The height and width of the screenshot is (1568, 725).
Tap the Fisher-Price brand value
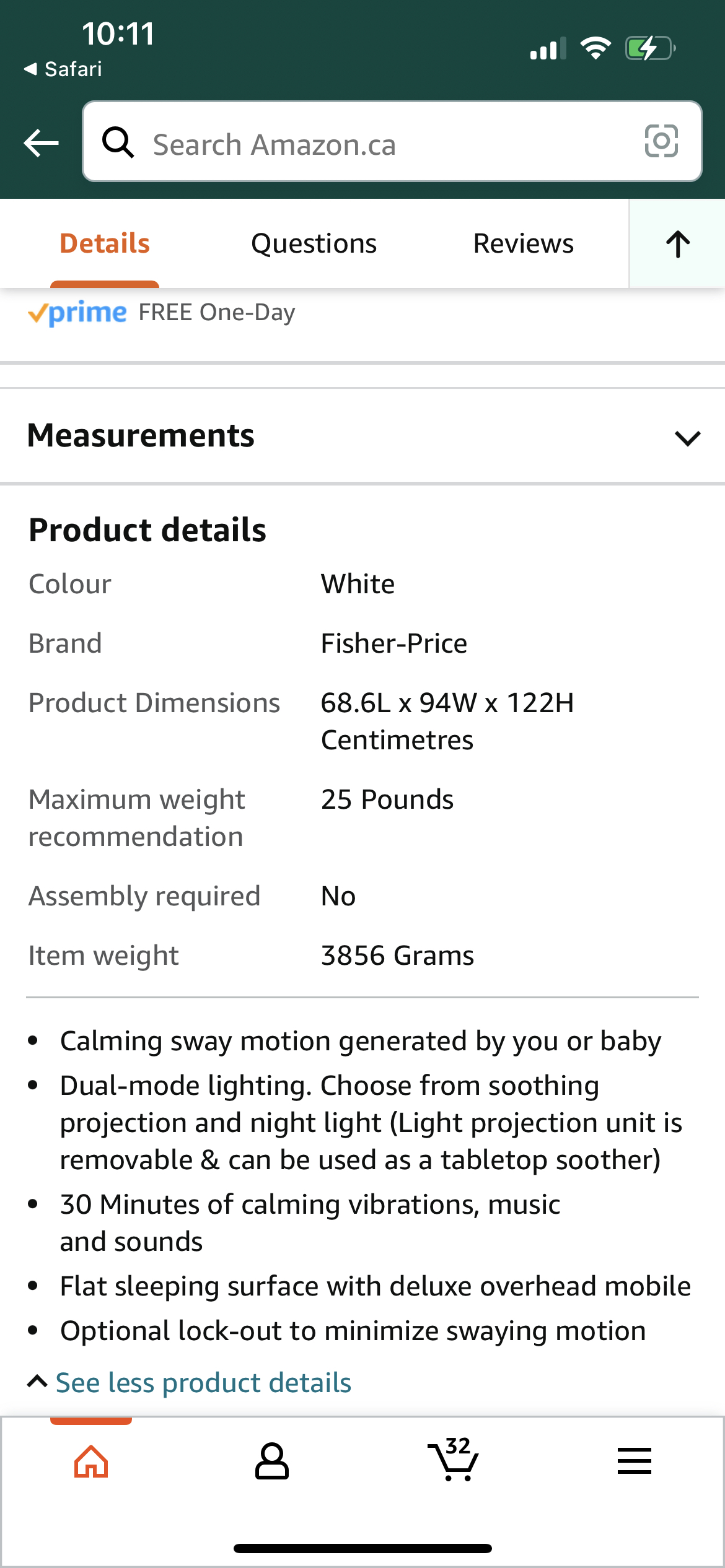point(394,643)
